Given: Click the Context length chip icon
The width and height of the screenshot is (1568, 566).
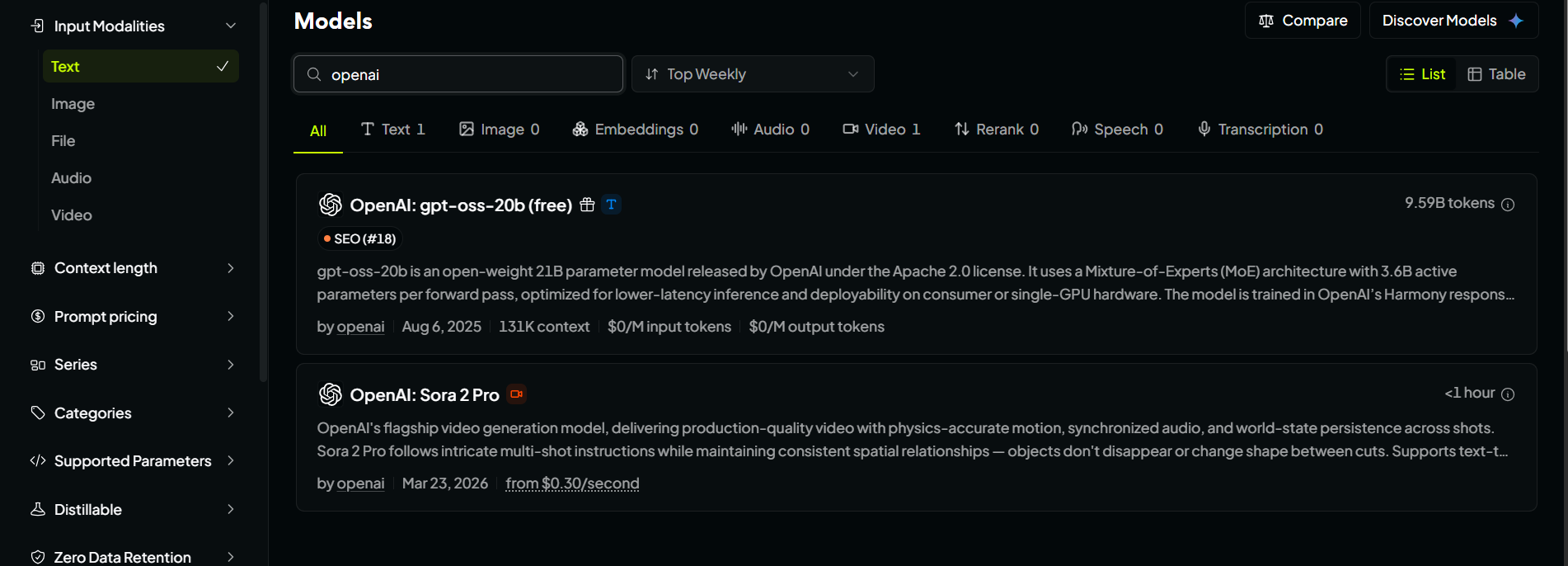Looking at the screenshot, I should coord(38,268).
